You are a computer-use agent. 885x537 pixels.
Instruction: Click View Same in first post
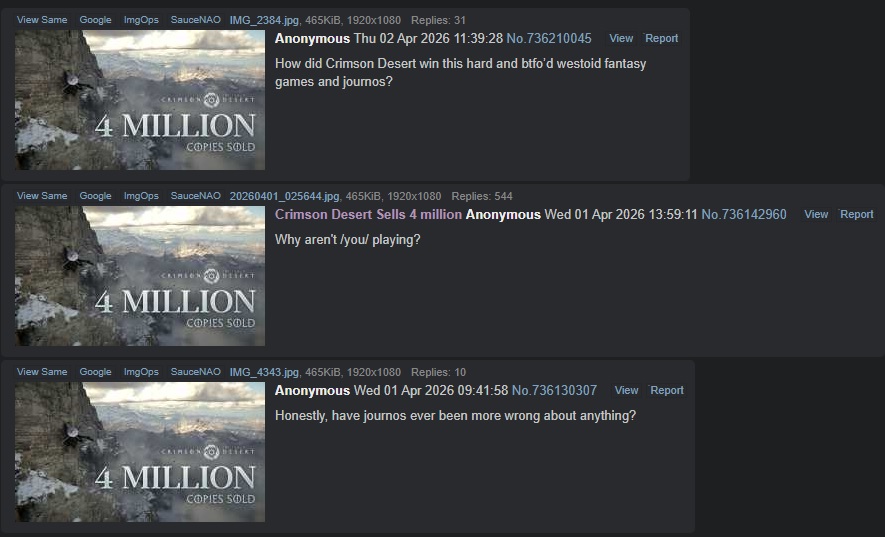pos(42,20)
